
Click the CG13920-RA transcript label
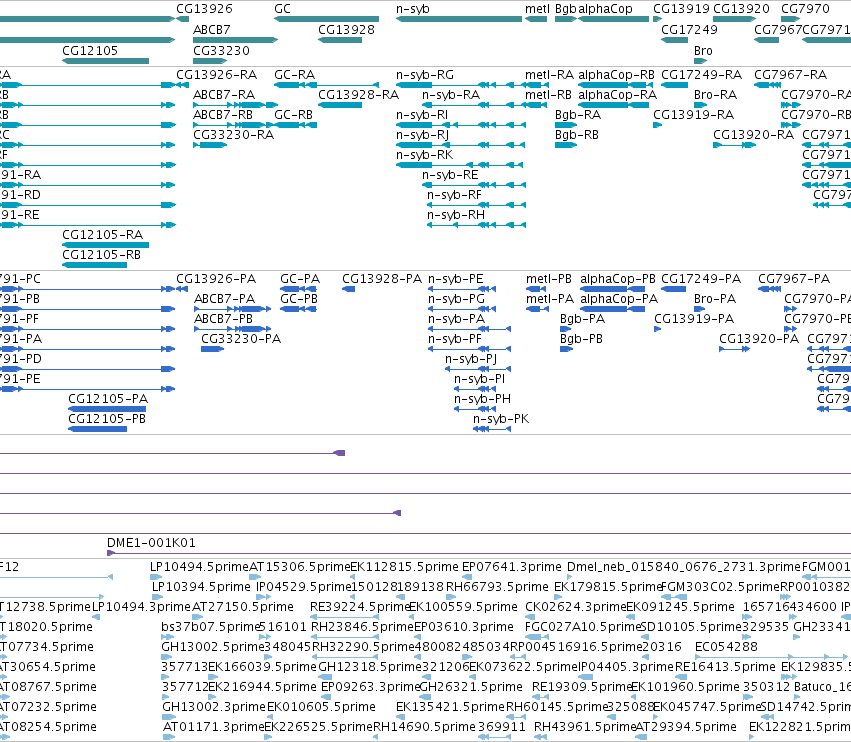(753, 135)
